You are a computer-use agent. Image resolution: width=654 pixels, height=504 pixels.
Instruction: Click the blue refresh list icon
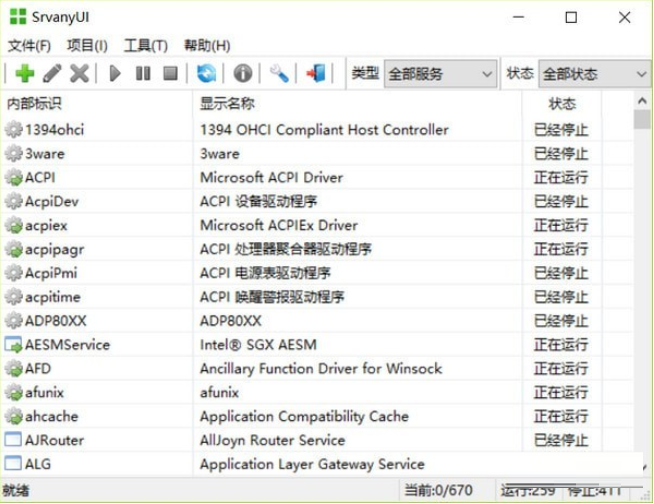pyautogui.click(x=206, y=74)
